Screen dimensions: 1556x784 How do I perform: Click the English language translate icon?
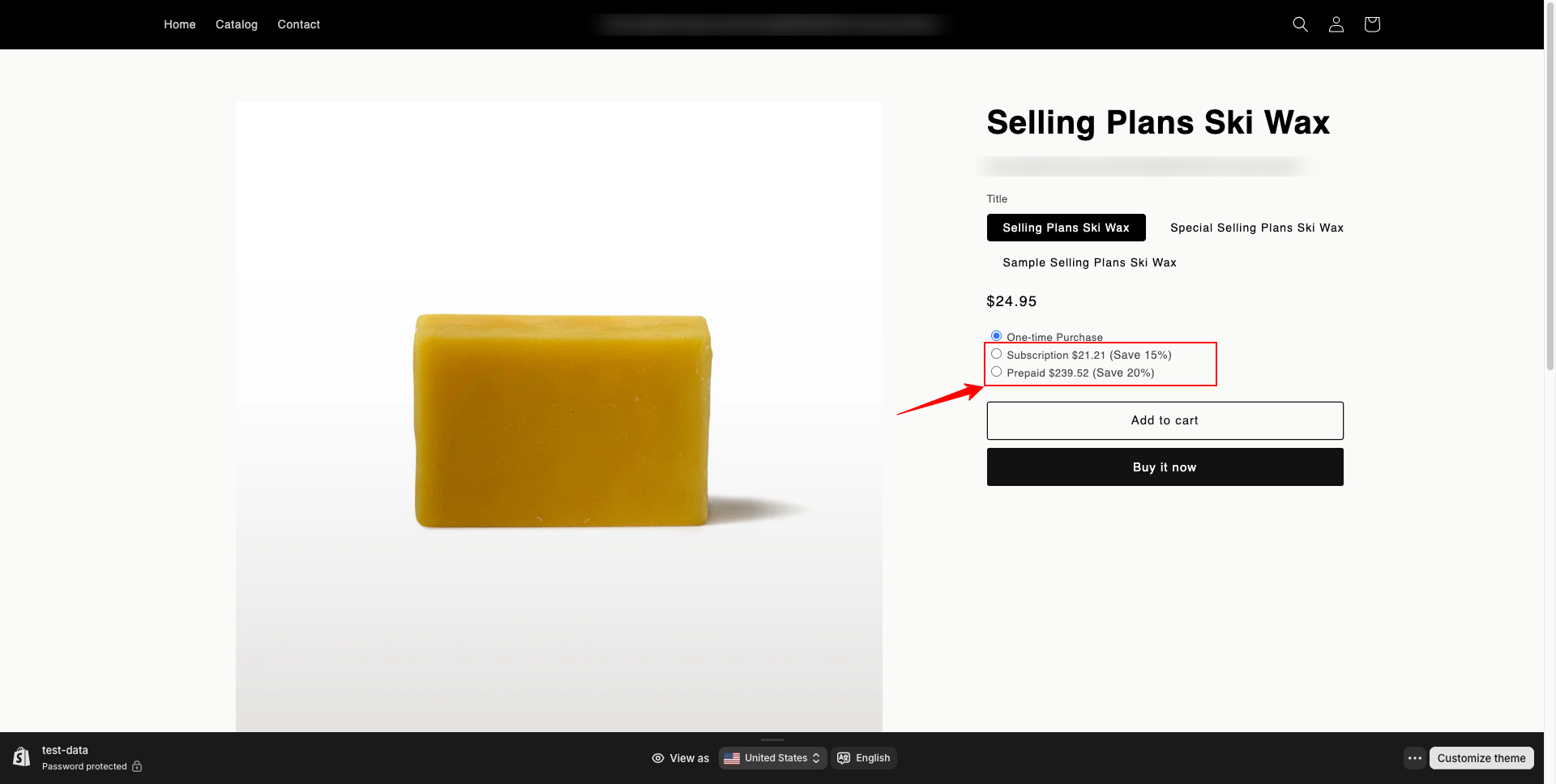pos(844,758)
